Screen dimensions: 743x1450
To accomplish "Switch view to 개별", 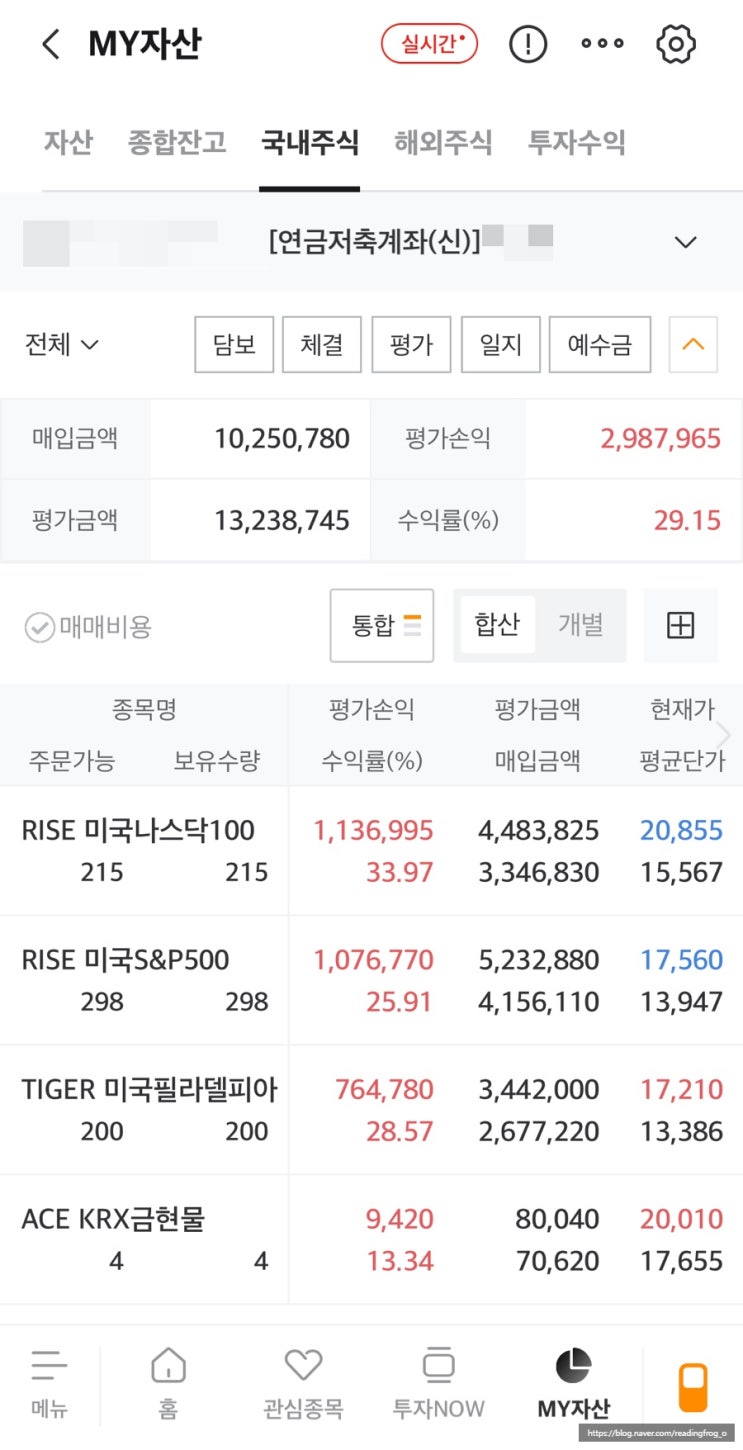I will [580, 626].
